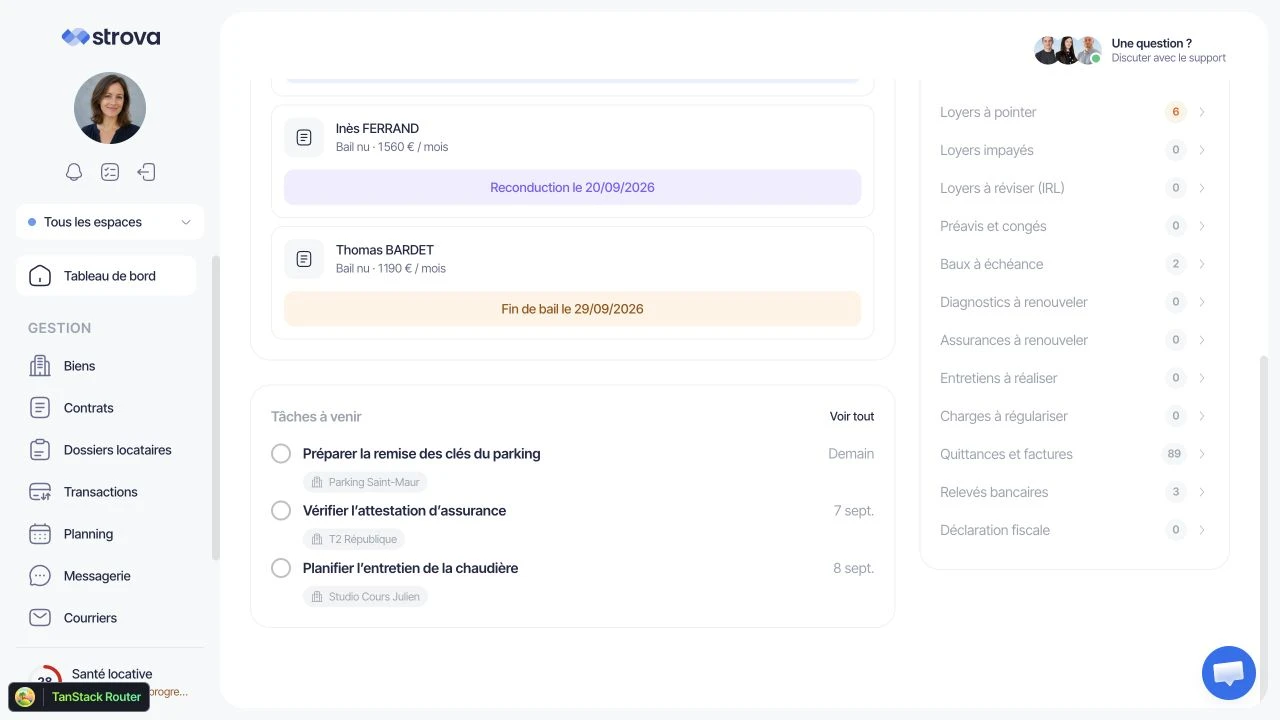Complete the boiler maintenance task circle
Viewport: 1280px width, 720px height.
[x=281, y=568]
